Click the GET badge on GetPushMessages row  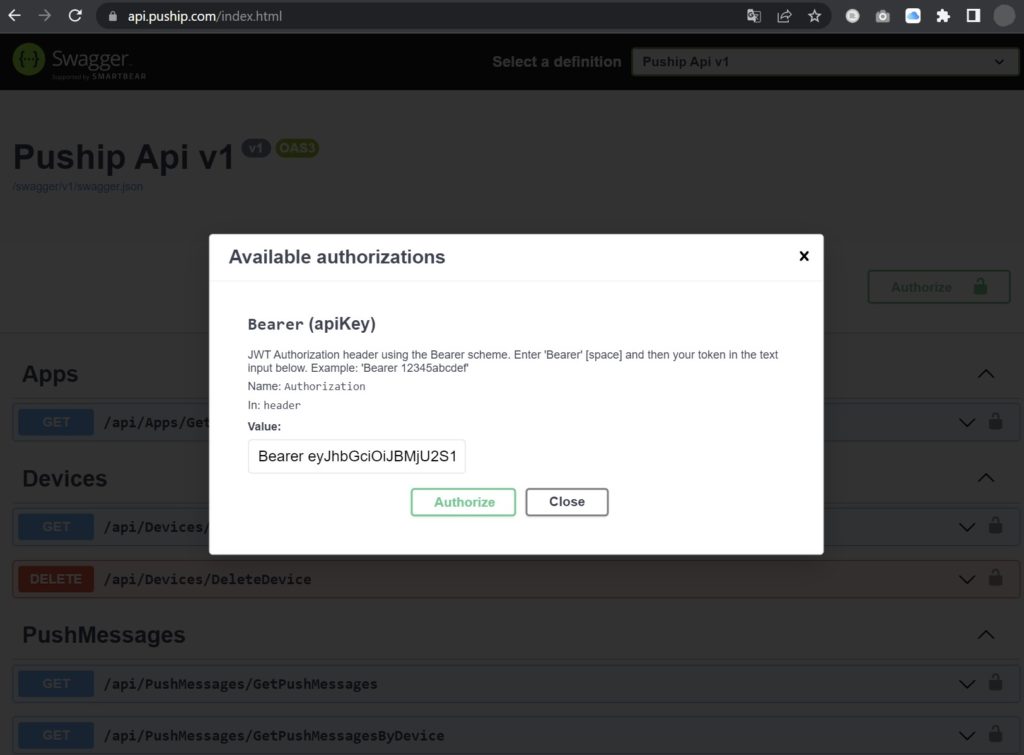pos(56,684)
